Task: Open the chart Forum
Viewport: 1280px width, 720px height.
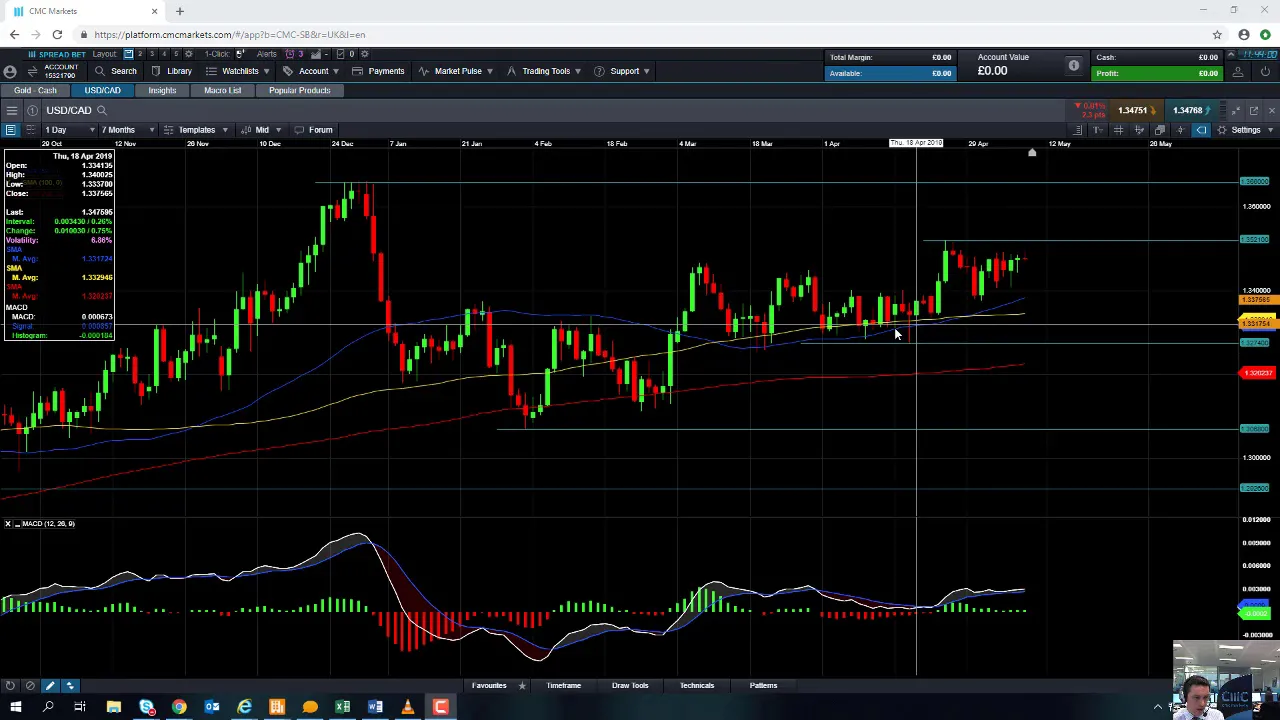Action: 313,130
